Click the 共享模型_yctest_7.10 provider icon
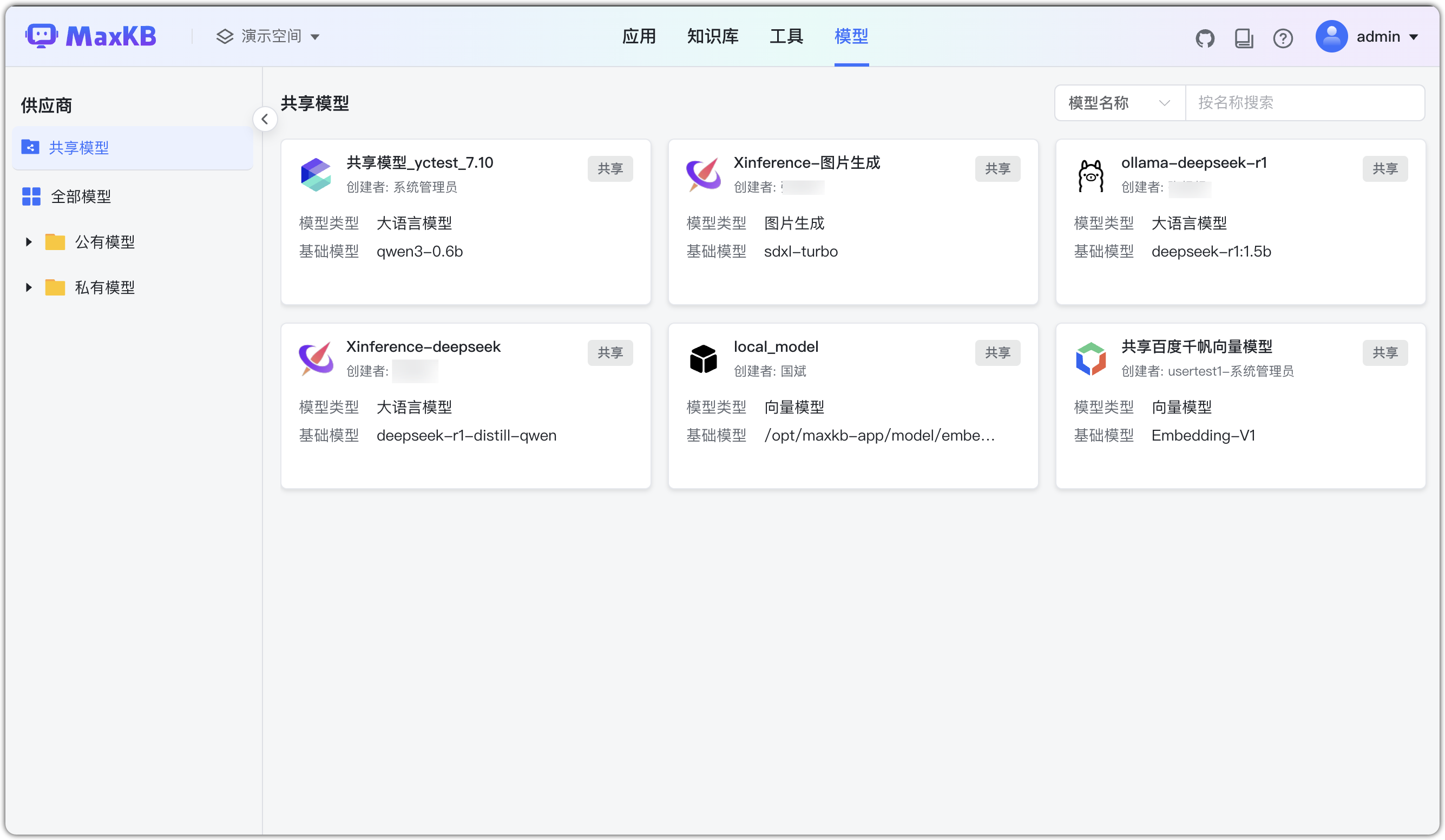Viewport: 1445px width, 840px height. 316,175
